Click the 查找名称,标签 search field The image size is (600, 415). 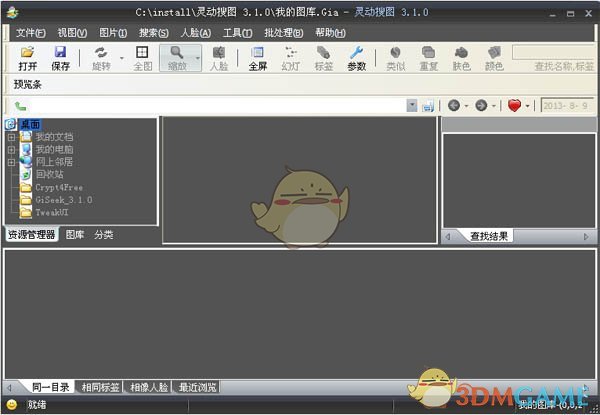pyautogui.click(x=553, y=53)
